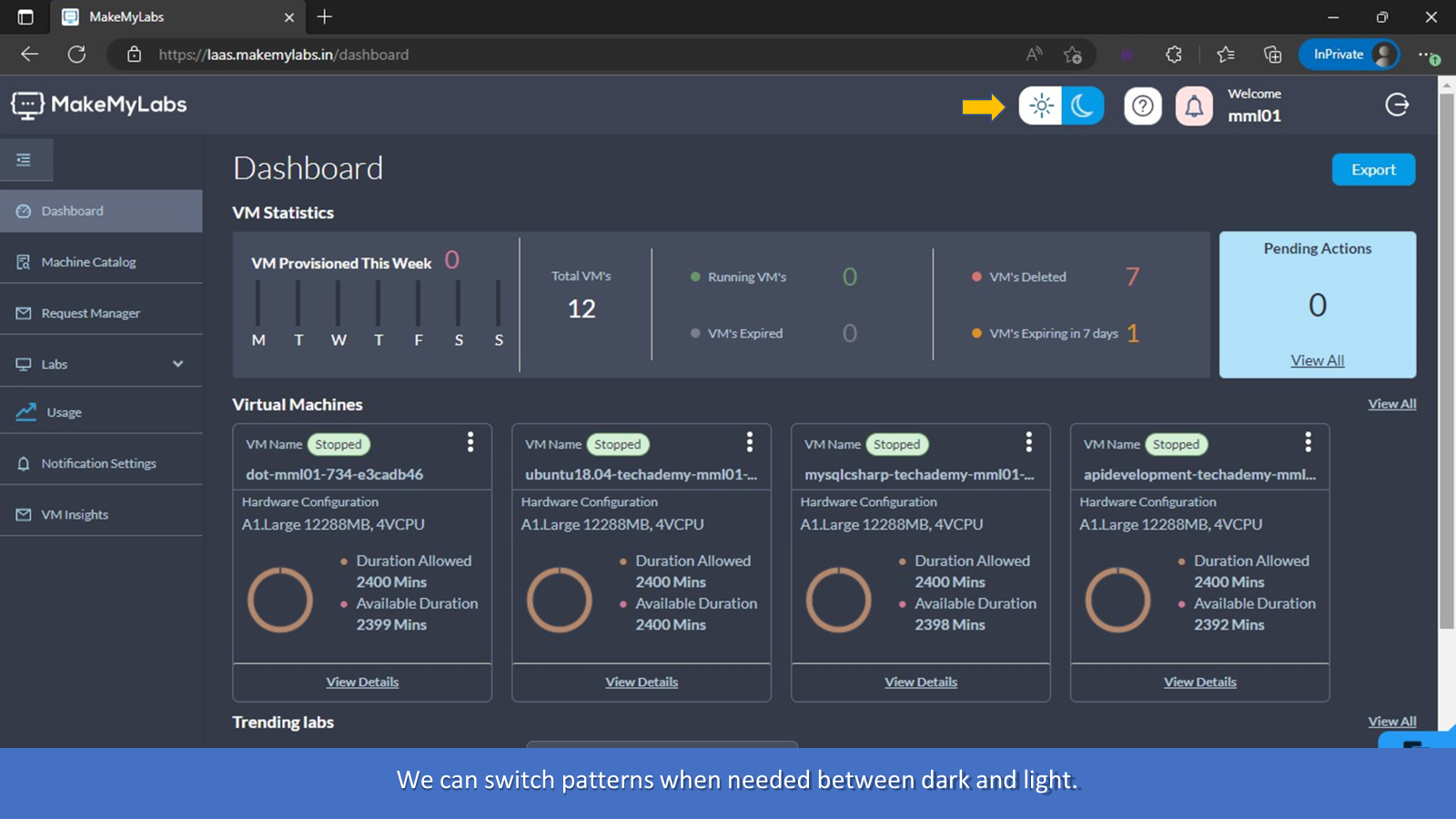The height and width of the screenshot is (819, 1456).
Task: Open Request Manager in sidebar
Action: (x=101, y=313)
